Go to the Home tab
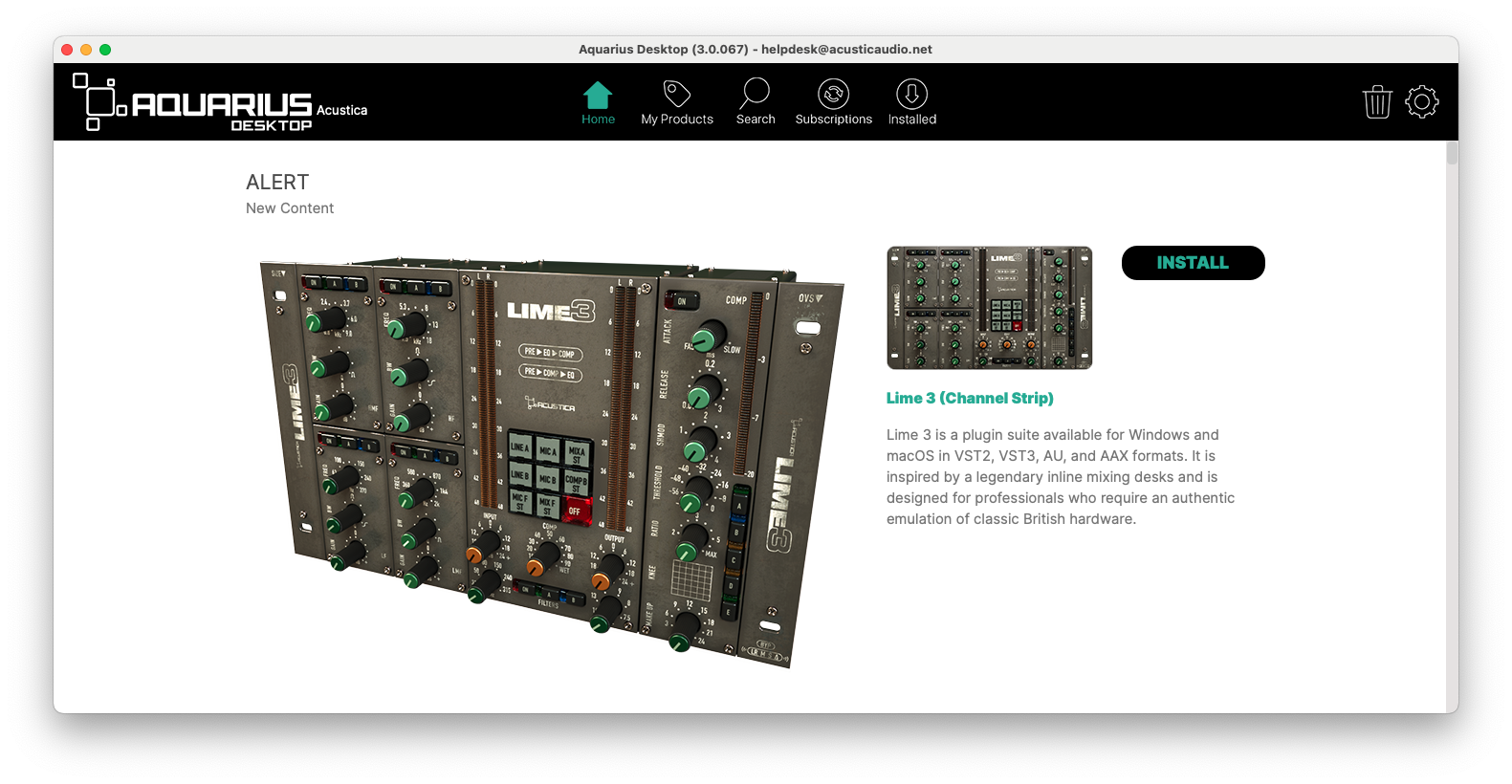Viewport: 1512px width, 784px height. tap(598, 103)
